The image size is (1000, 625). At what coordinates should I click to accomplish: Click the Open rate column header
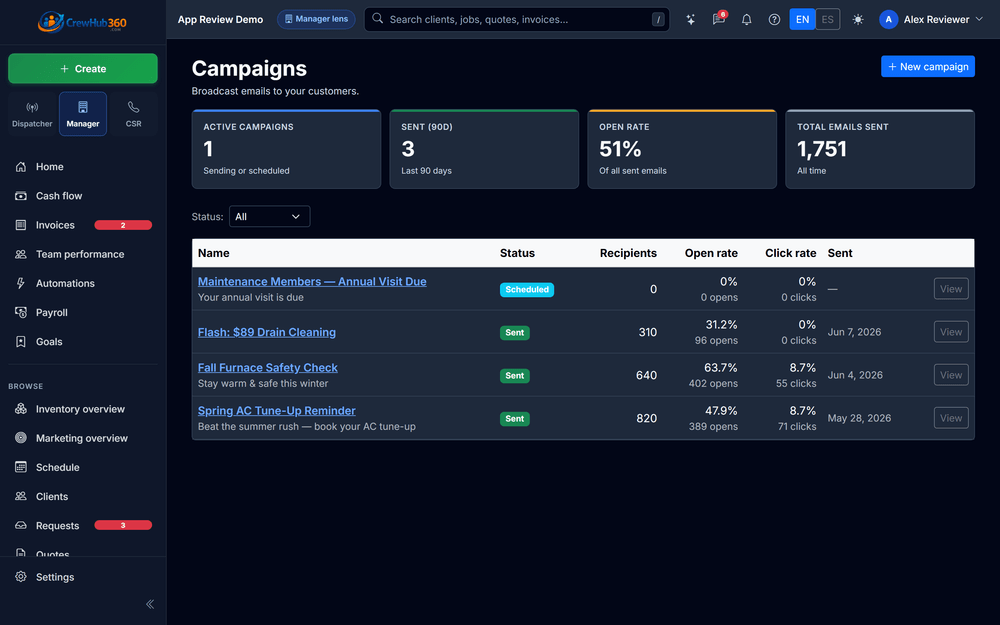click(x=711, y=253)
